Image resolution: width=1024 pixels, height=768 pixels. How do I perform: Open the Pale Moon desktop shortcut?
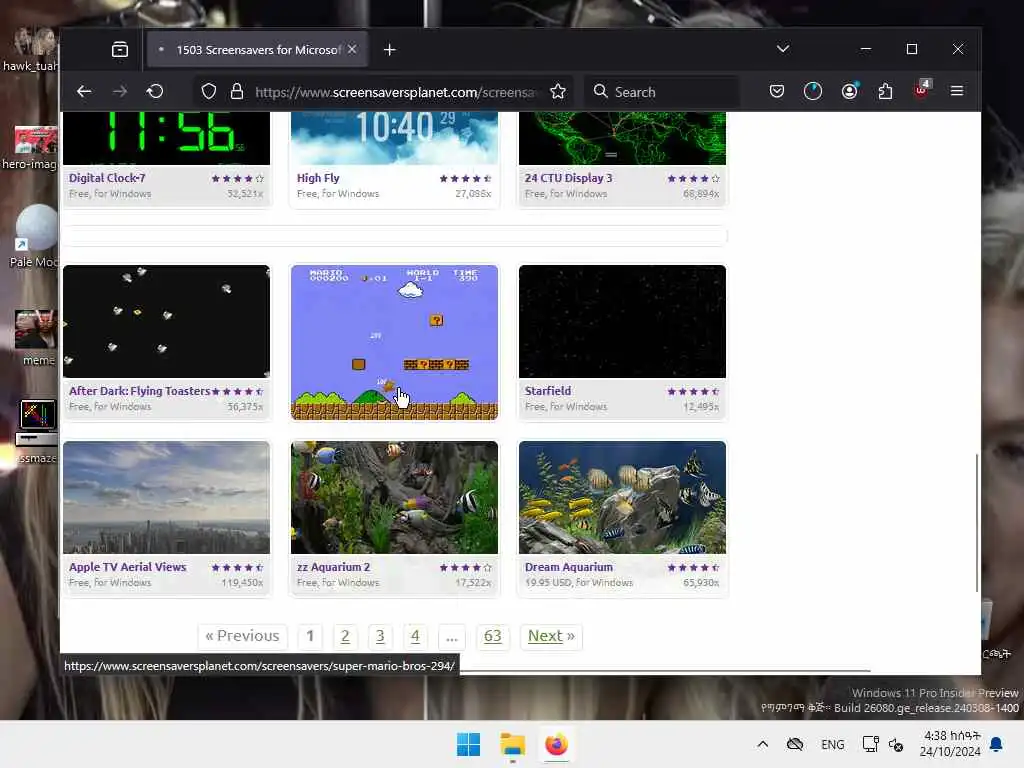click(x=35, y=236)
